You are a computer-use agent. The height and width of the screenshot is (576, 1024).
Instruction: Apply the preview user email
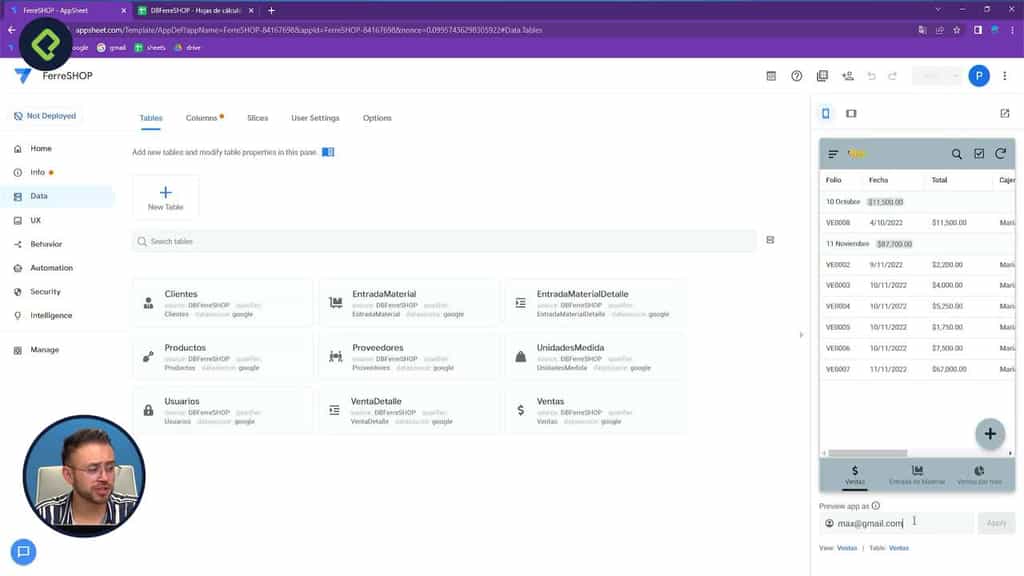996,522
